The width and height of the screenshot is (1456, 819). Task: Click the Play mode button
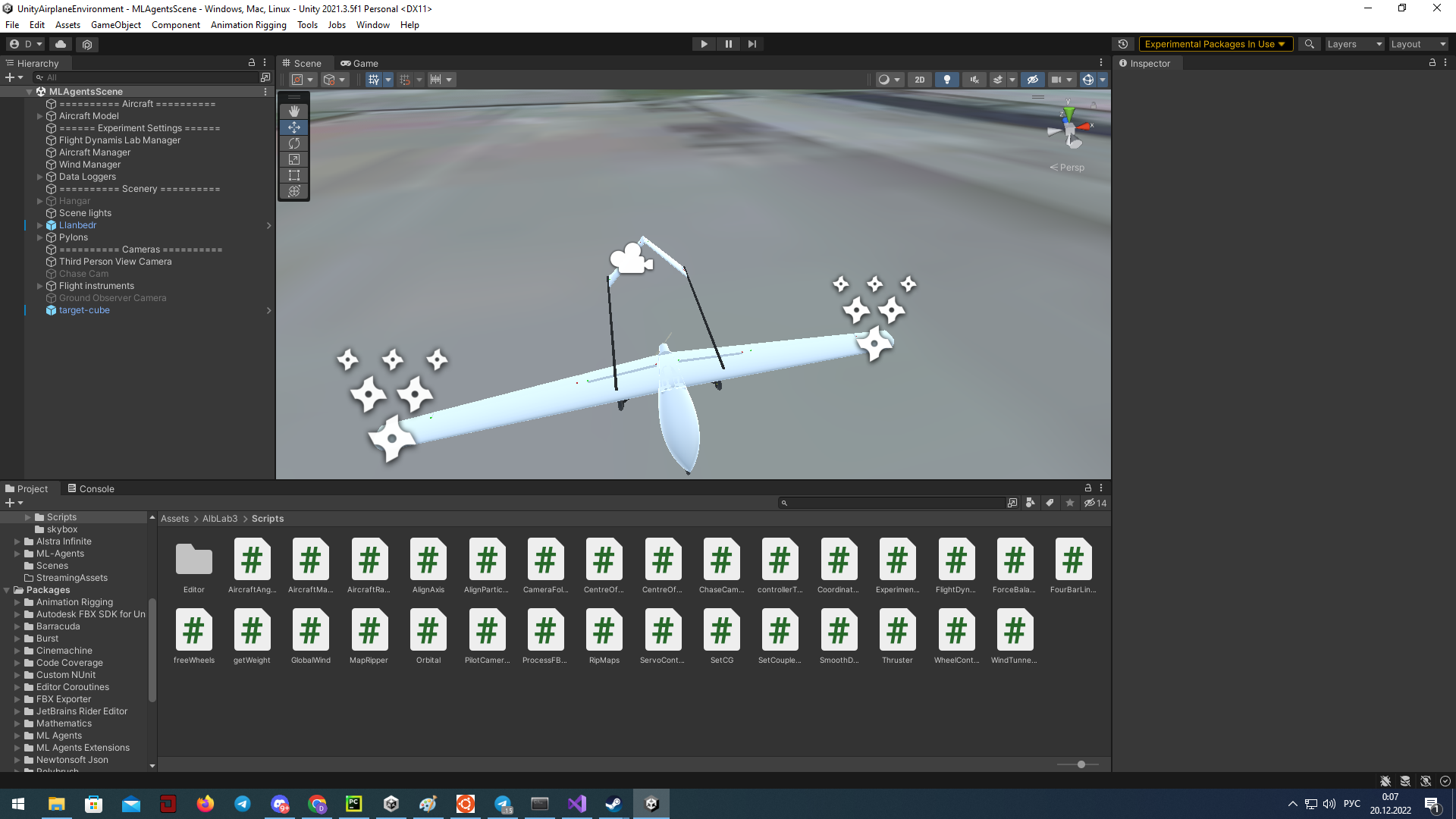coord(704,44)
